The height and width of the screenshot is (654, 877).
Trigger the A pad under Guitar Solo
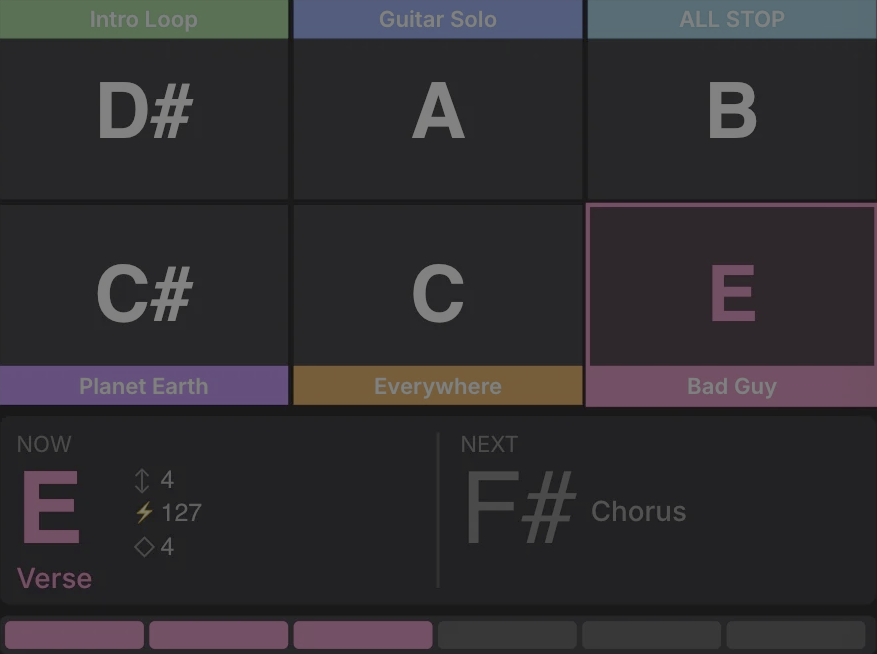pyautogui.click(x=438, y=112)
